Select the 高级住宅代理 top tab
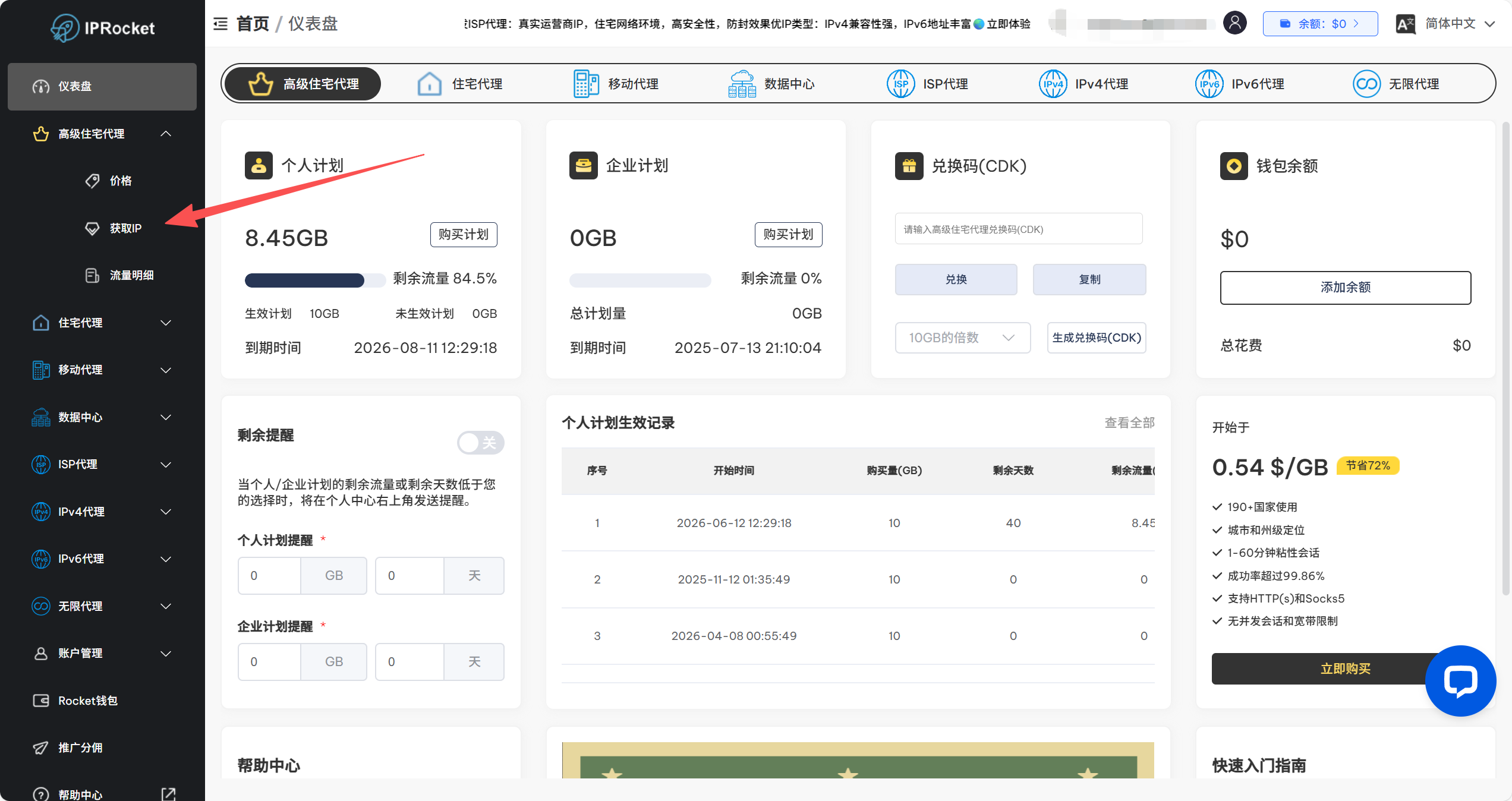 [x=303, y=84]
